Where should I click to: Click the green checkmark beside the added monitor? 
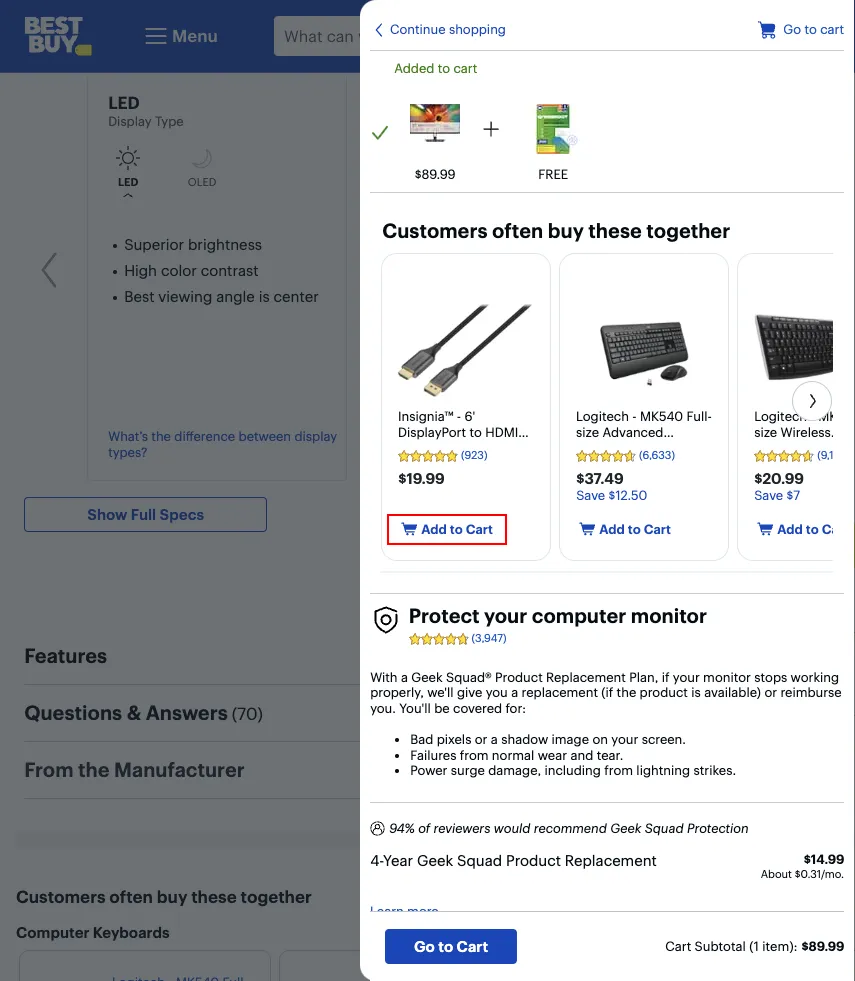[x=379, y=129]
